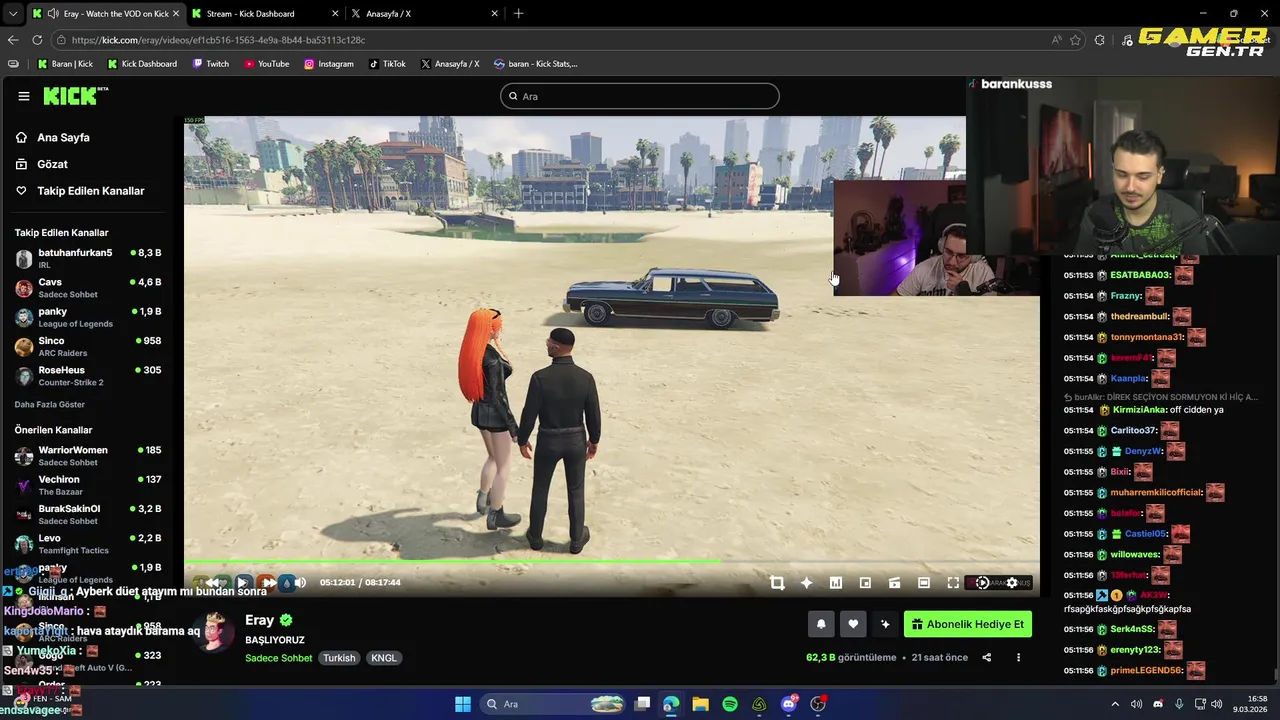Open BurakSakinOl recommended channel
Viewport: 1280px width, 720px height.
[x=88, y=514]
